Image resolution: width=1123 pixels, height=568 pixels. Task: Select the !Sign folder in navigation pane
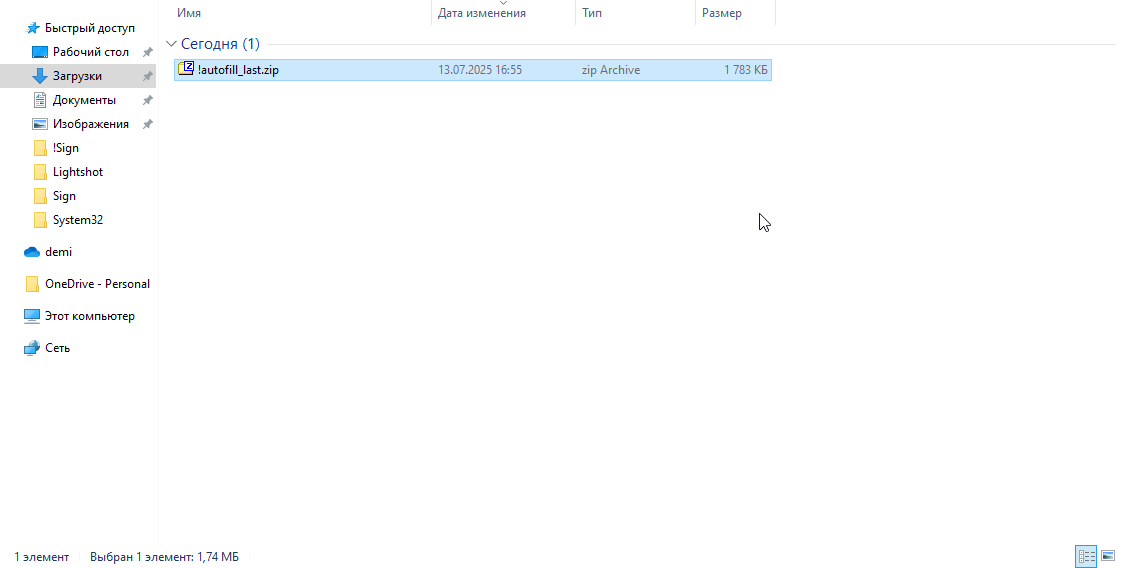(65, 148)
